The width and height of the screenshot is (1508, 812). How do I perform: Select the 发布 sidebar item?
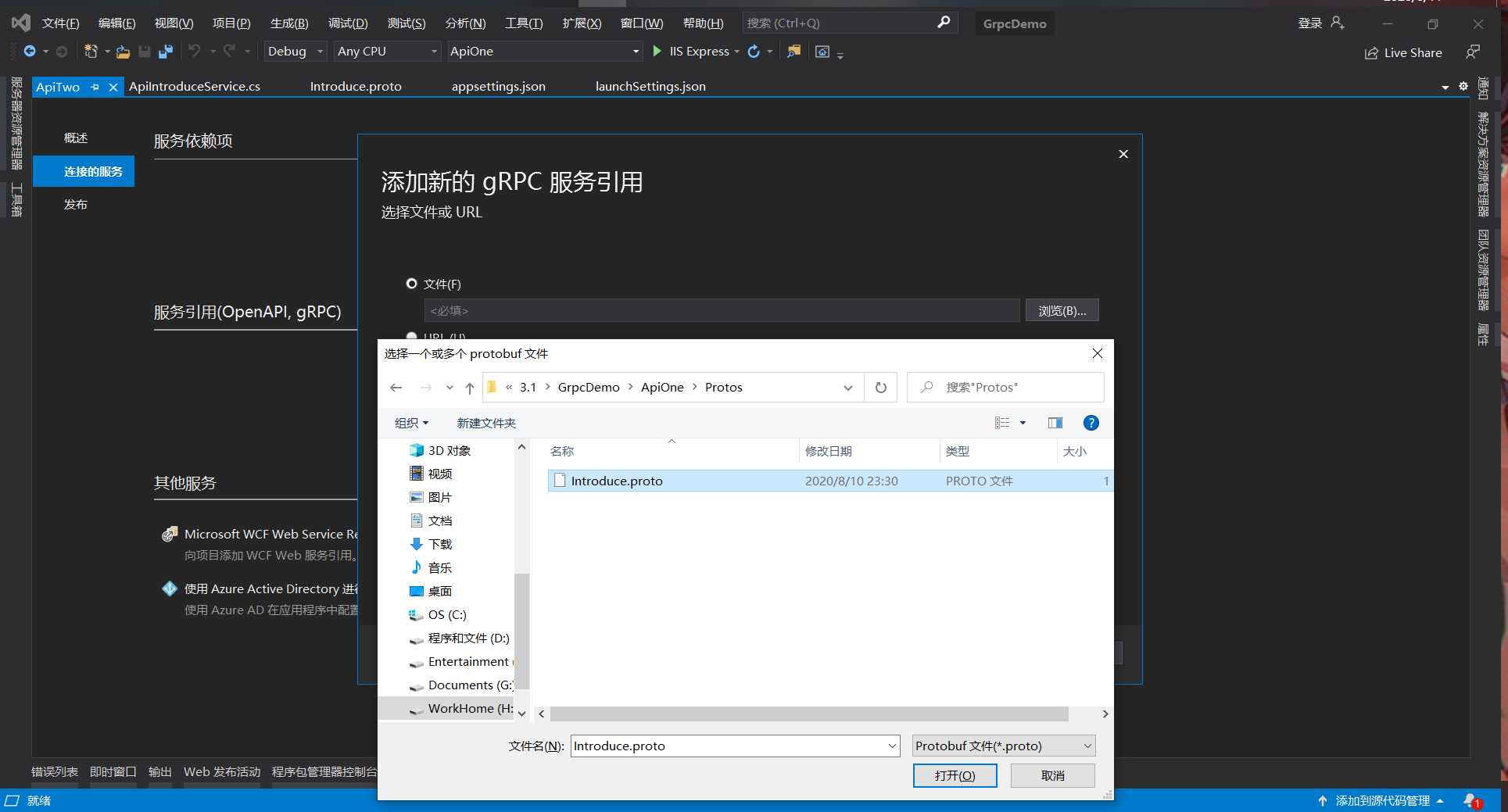[76, 204]
